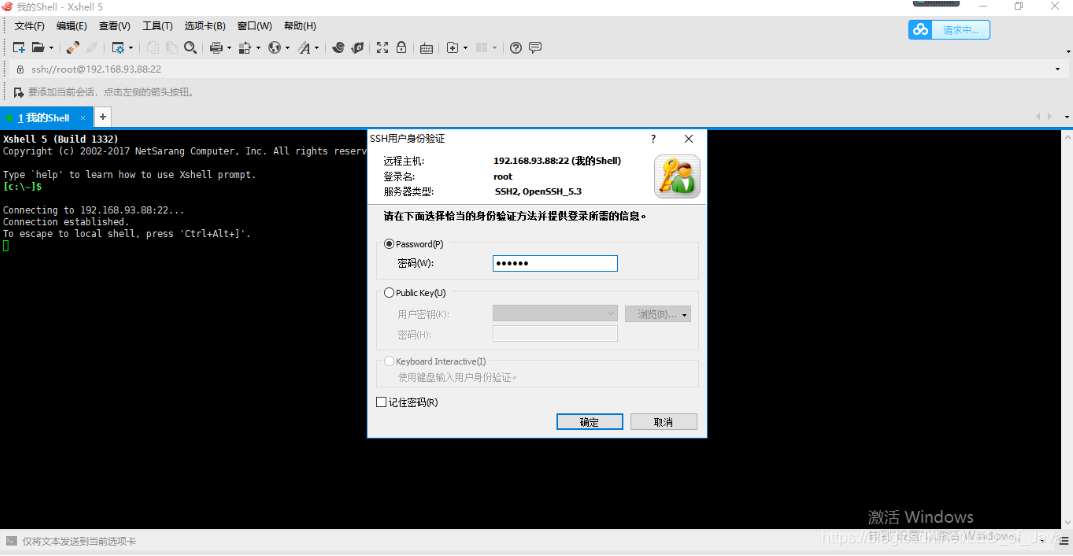Image resolution: width=1073 pixels, height=556 pixels.
Task: Click the New Session toolbar icon
Action: coord(19,48)
